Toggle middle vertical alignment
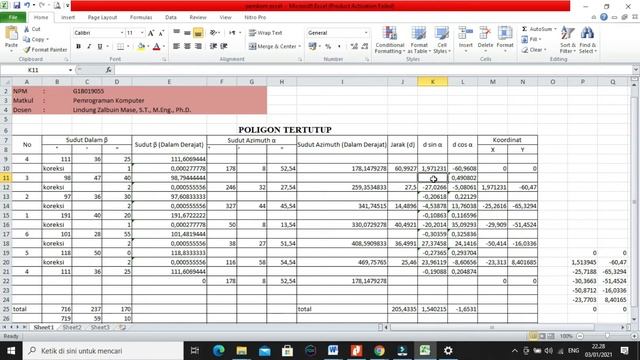 [187, 33]
